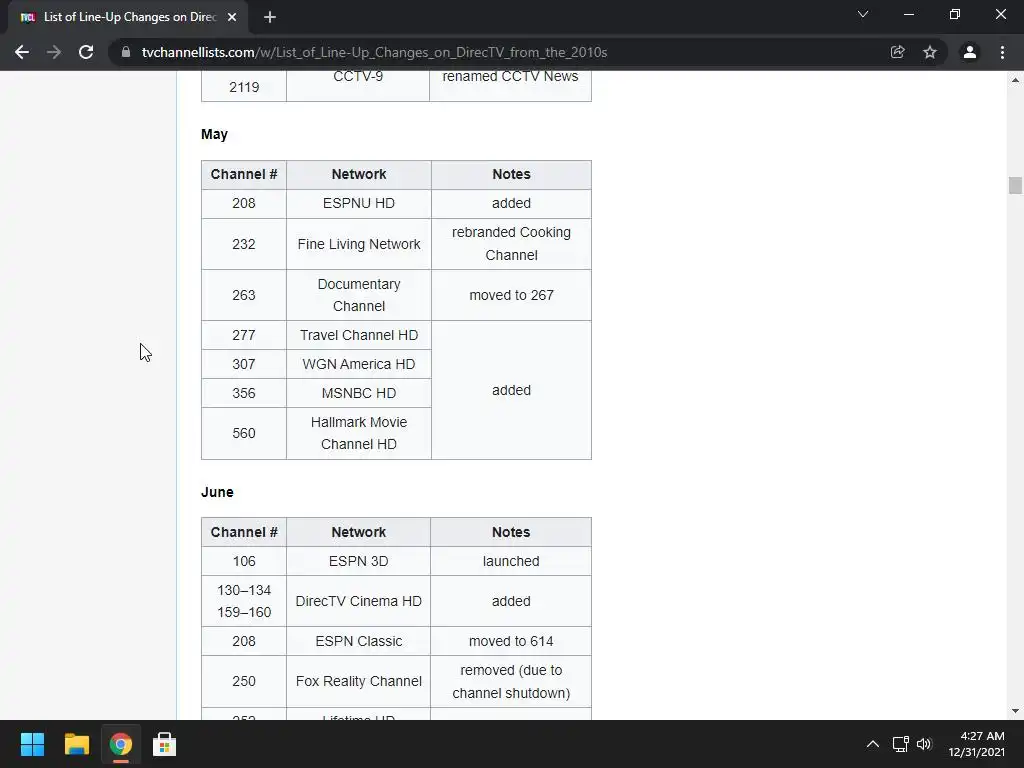Screen dimensions: 1024x768
Task: Open File Explorer from taskbar
Action: (76, 744)
